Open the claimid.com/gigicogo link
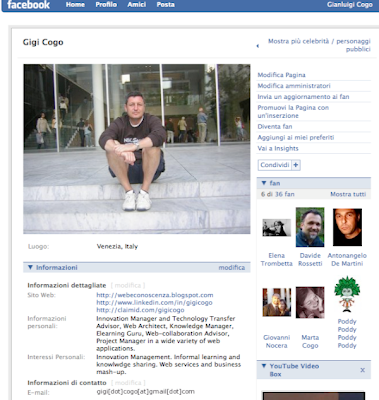Image resolution: width=379 pixels, height=400 pixels. pos(140,310)
